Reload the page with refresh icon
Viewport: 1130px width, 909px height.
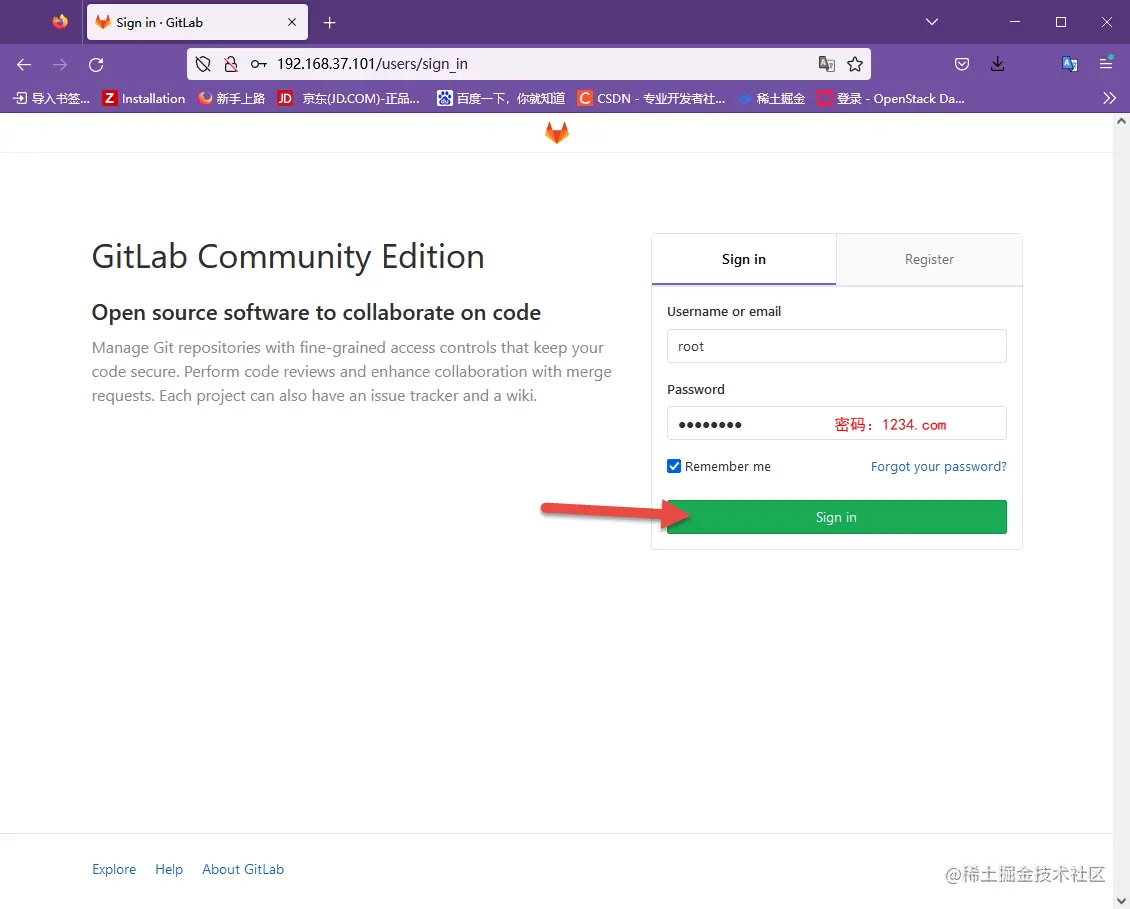96,65
